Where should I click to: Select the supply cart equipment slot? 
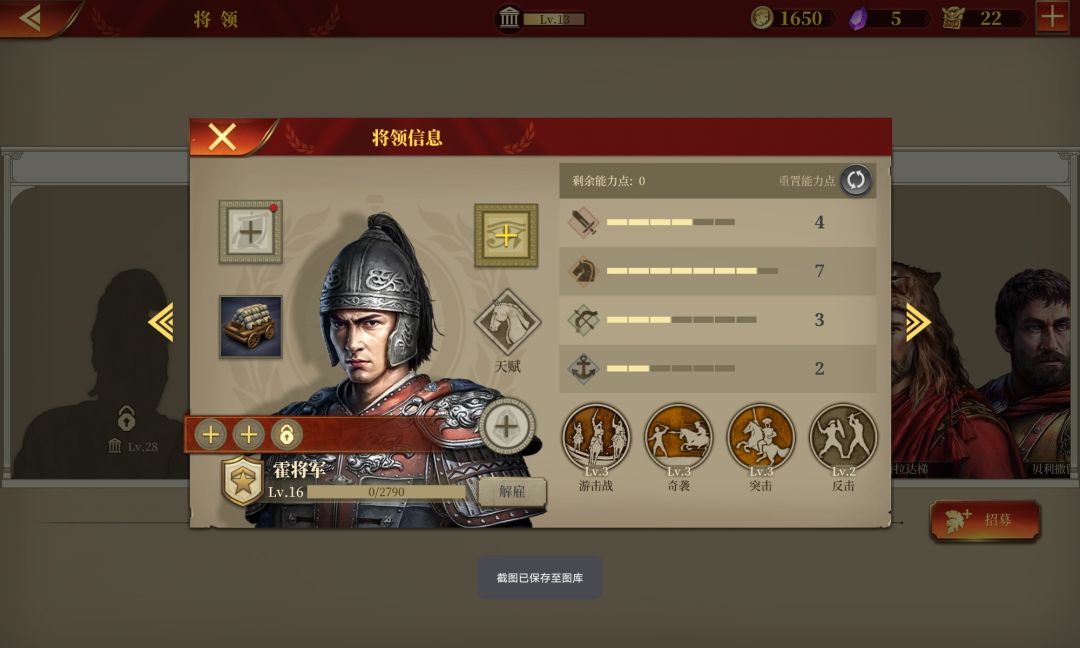click(x=251, y=327)
